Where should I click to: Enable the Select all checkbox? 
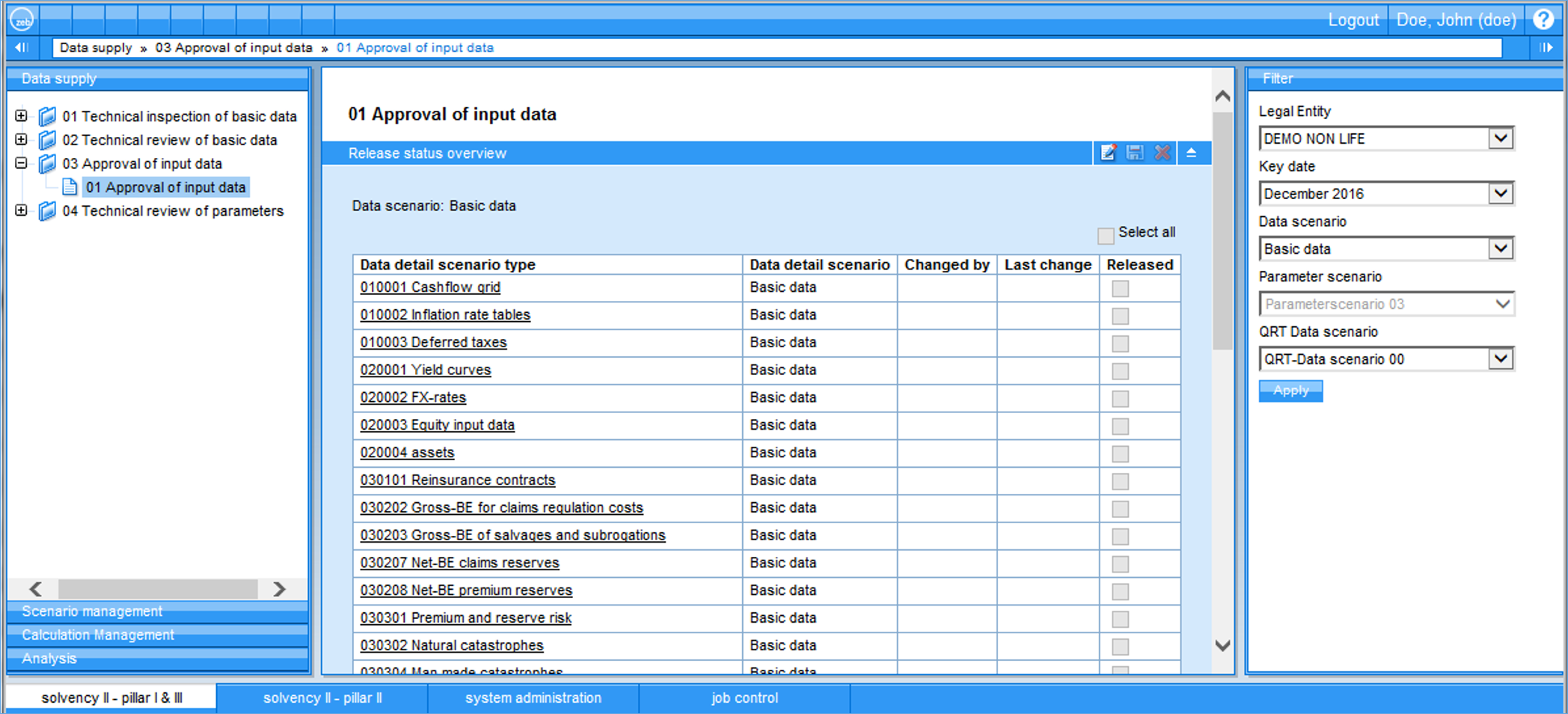(x=1106, y=236)
